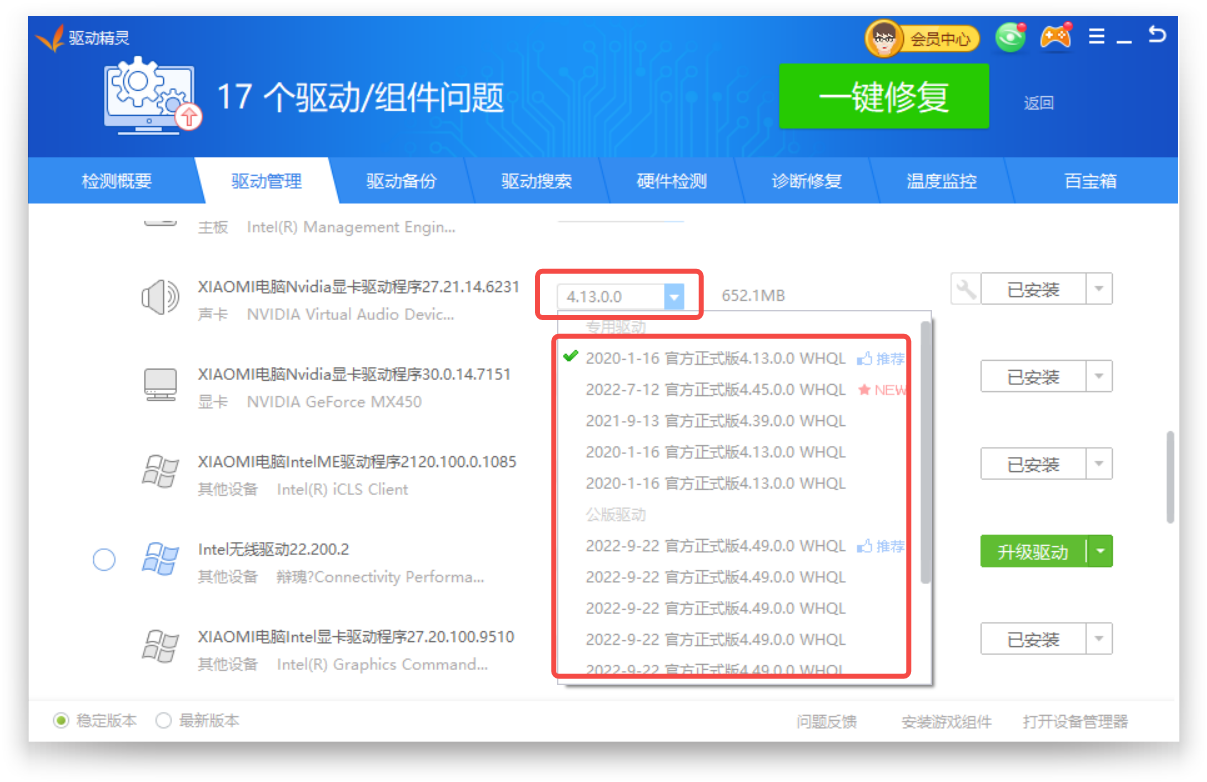Open the hamburger main menu icon
The image size is (1207, 782).
coord(1097,37)
